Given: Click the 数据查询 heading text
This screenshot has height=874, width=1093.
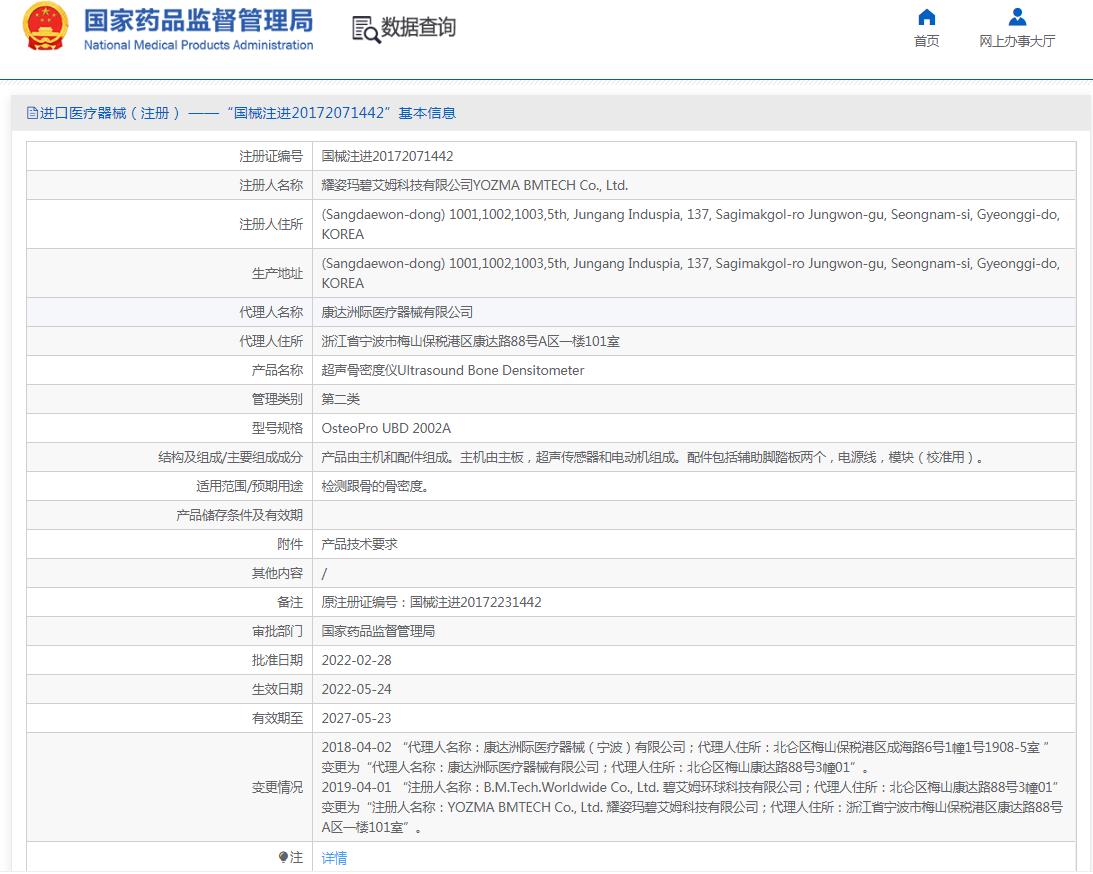Looking at the screenshot, I should (x=418, y=27).
